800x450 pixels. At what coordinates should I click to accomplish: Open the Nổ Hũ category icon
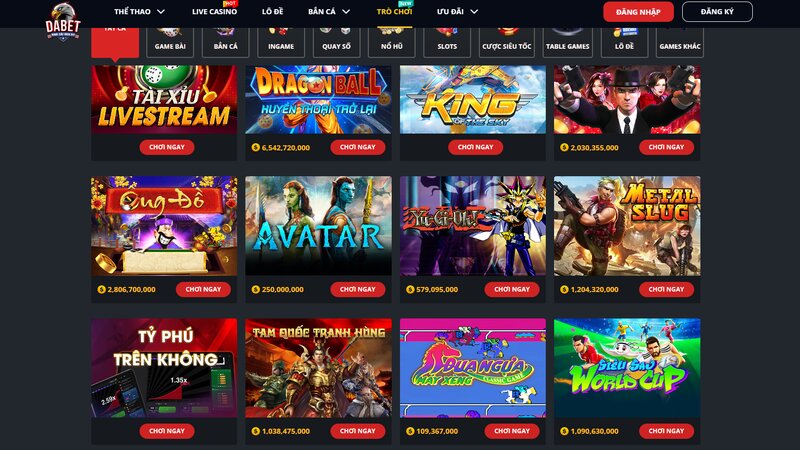tap(392, 42)
